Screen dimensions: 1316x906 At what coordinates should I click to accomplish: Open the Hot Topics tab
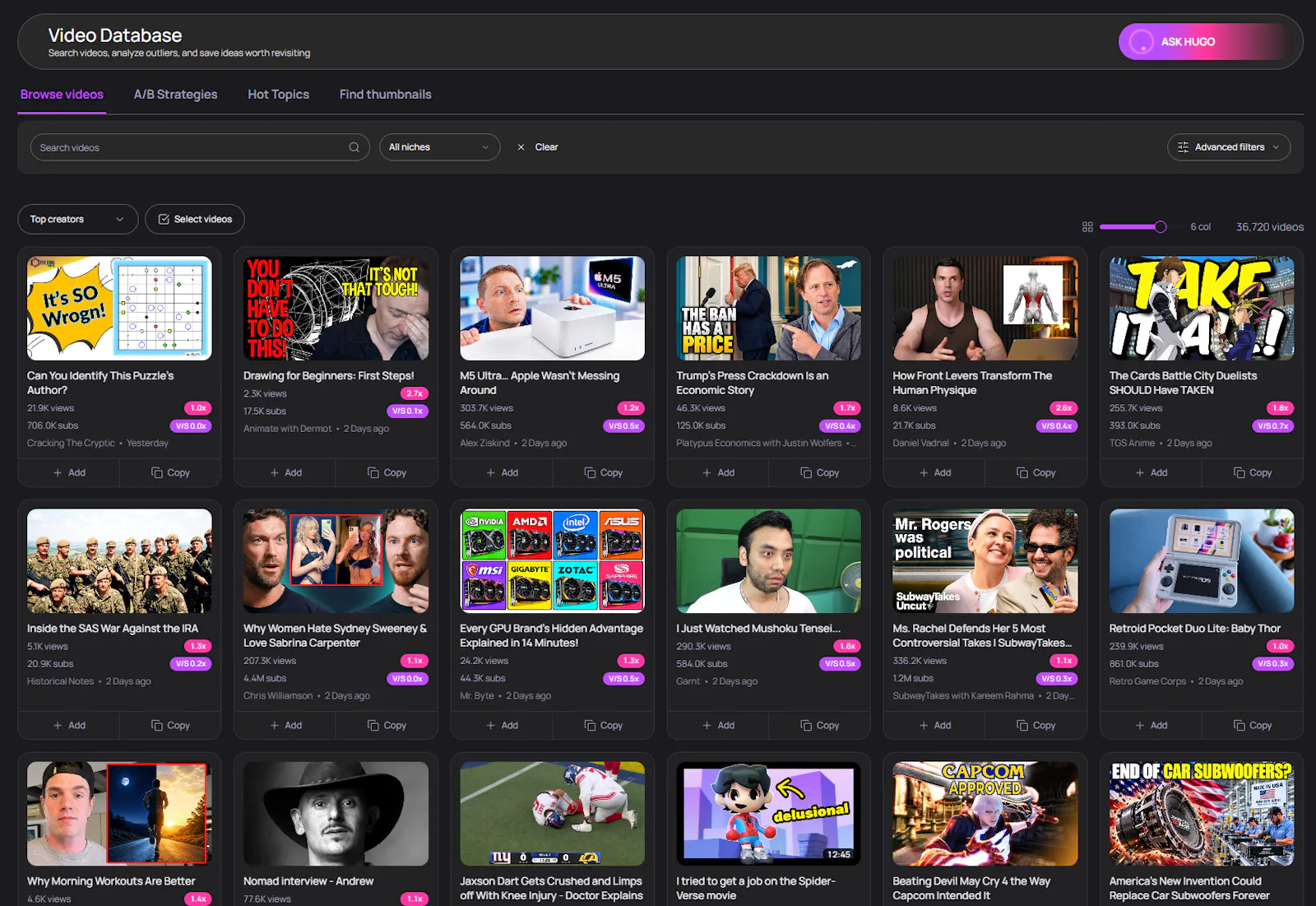tap(278, 95)
